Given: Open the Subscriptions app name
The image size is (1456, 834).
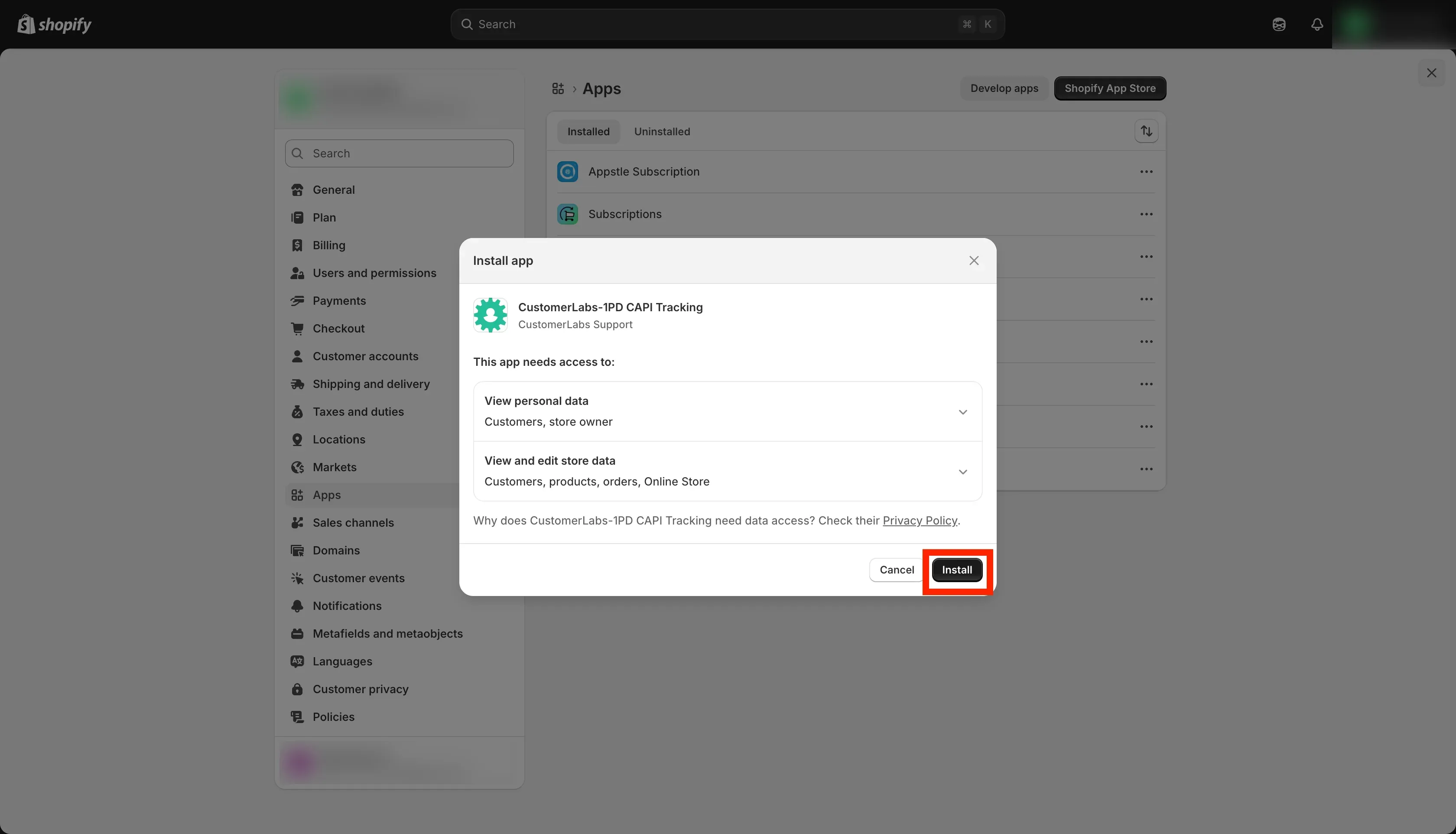Looking at the screenshot, I should click(x=625, y=214).
